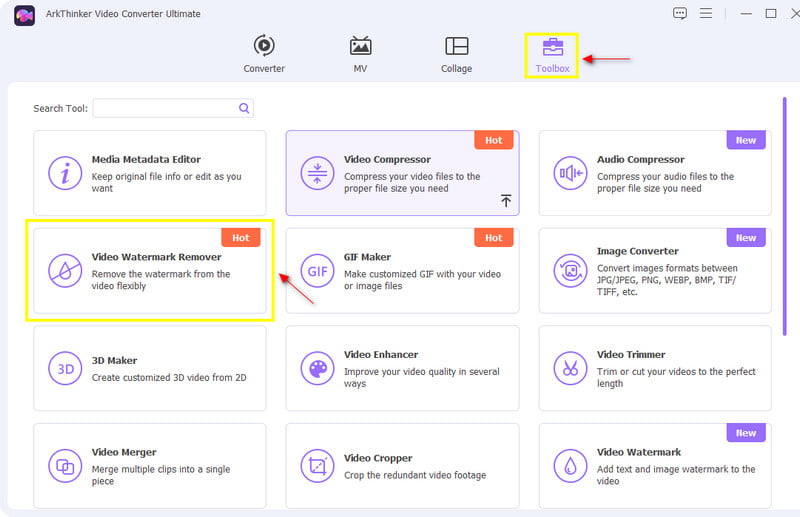Click "Make customized GIF" description text
This screenshot has width=800, height=517.
tap(422, 280)
